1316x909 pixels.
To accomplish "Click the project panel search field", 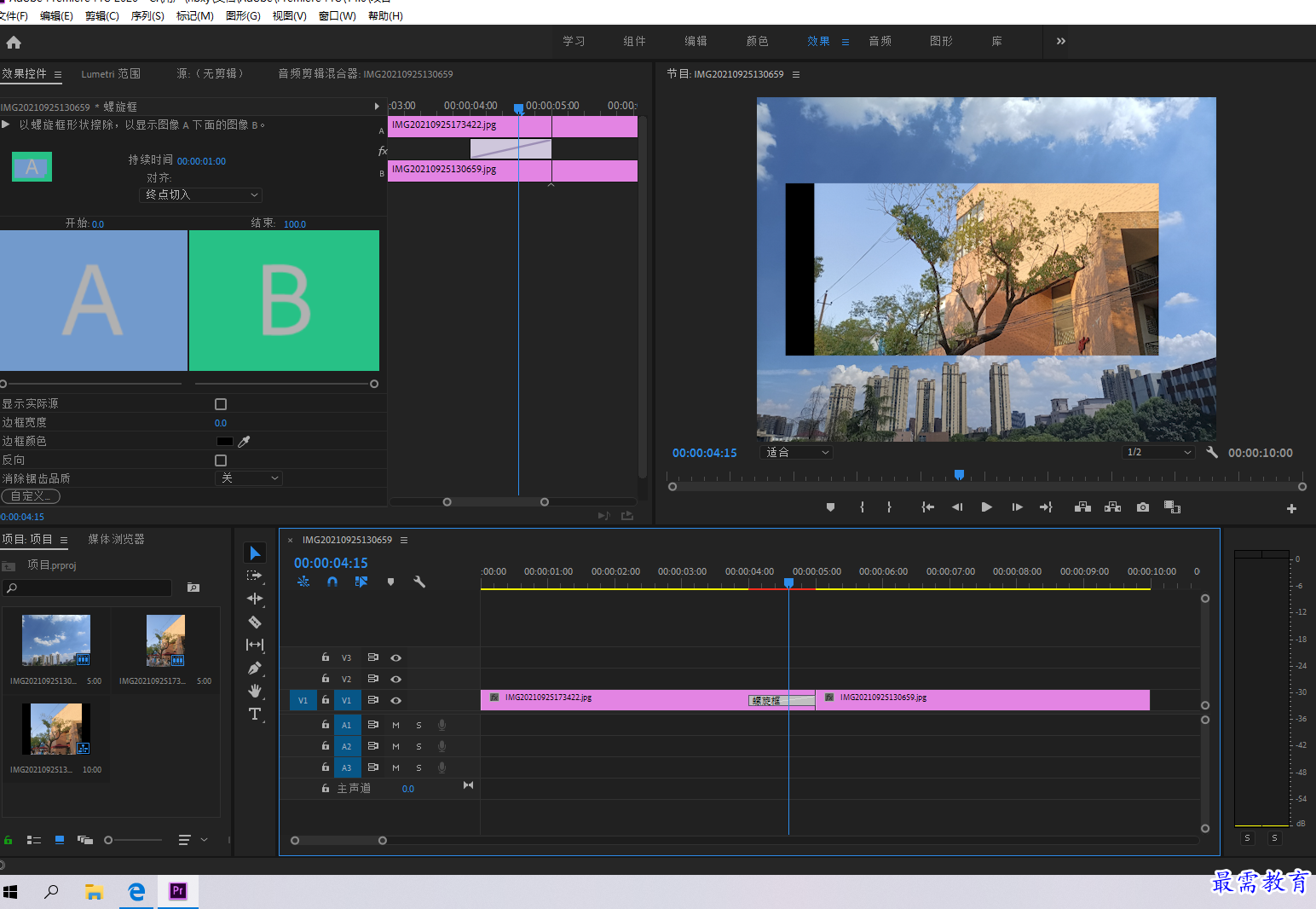I will coord(88,588).
